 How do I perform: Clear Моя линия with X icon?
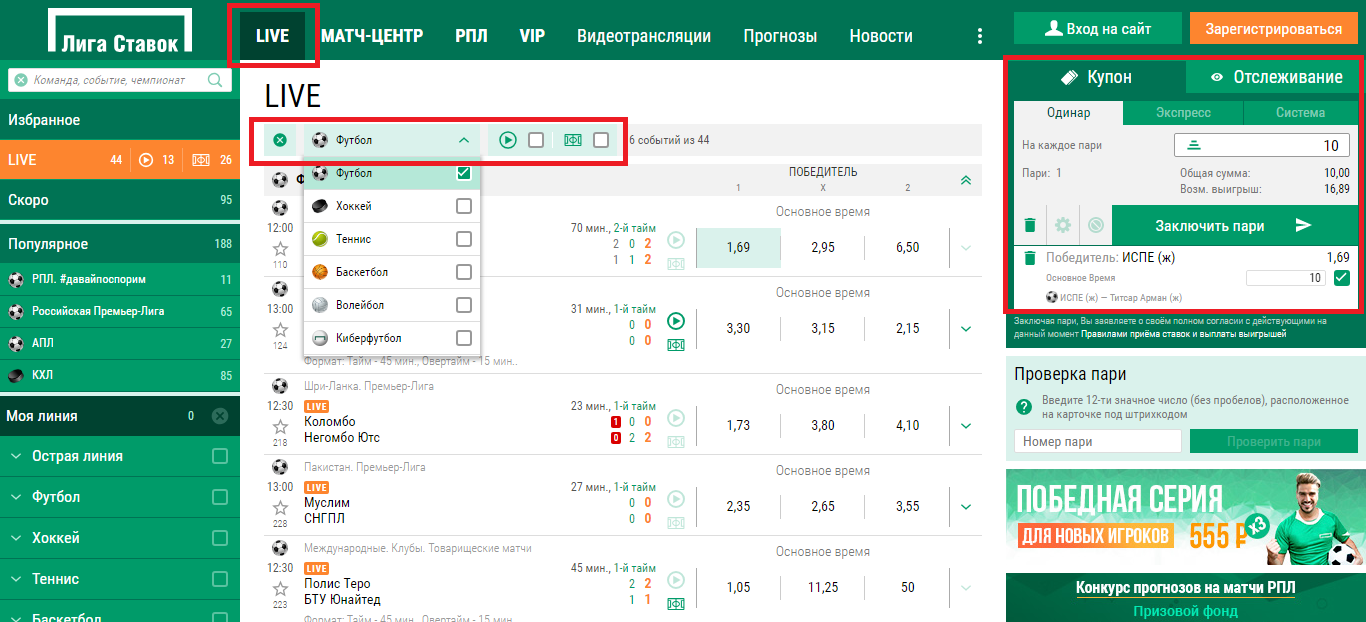pyautogui.click(x=220, y=416)
